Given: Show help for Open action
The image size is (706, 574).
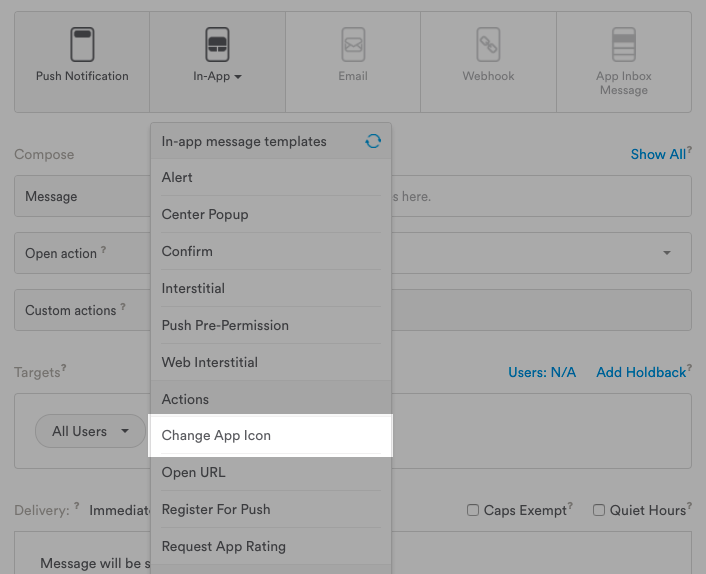Looking at the screenshot, I should point(104,249).
